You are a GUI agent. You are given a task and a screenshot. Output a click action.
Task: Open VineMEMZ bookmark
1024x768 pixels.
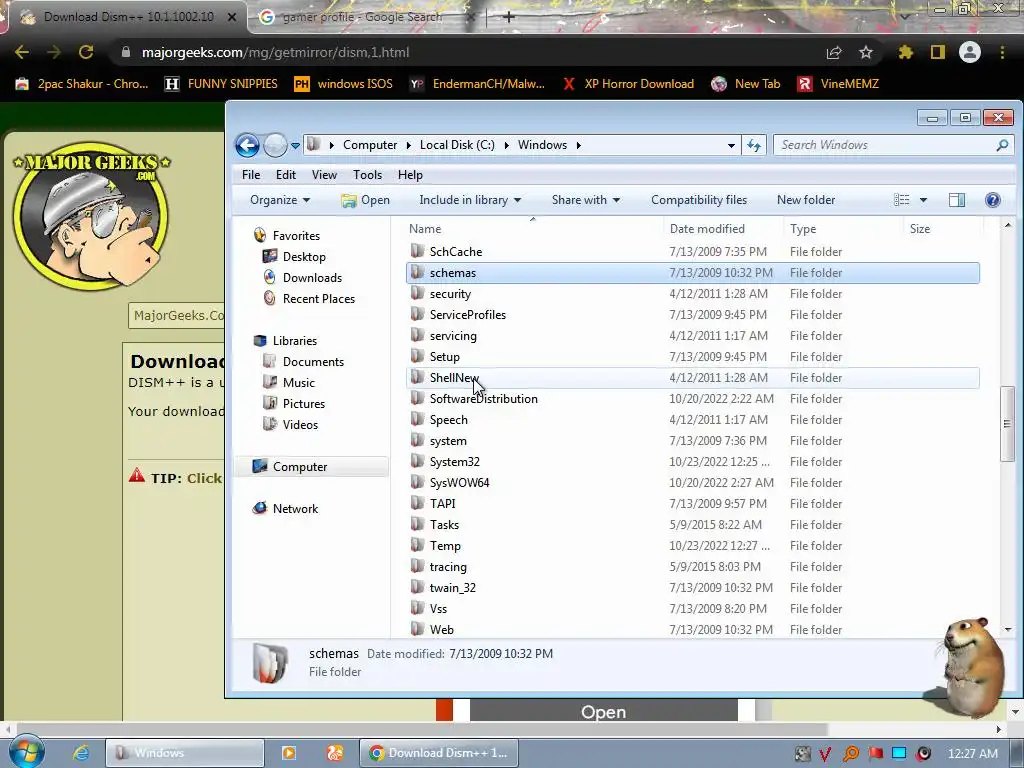[x=839, y=84]
